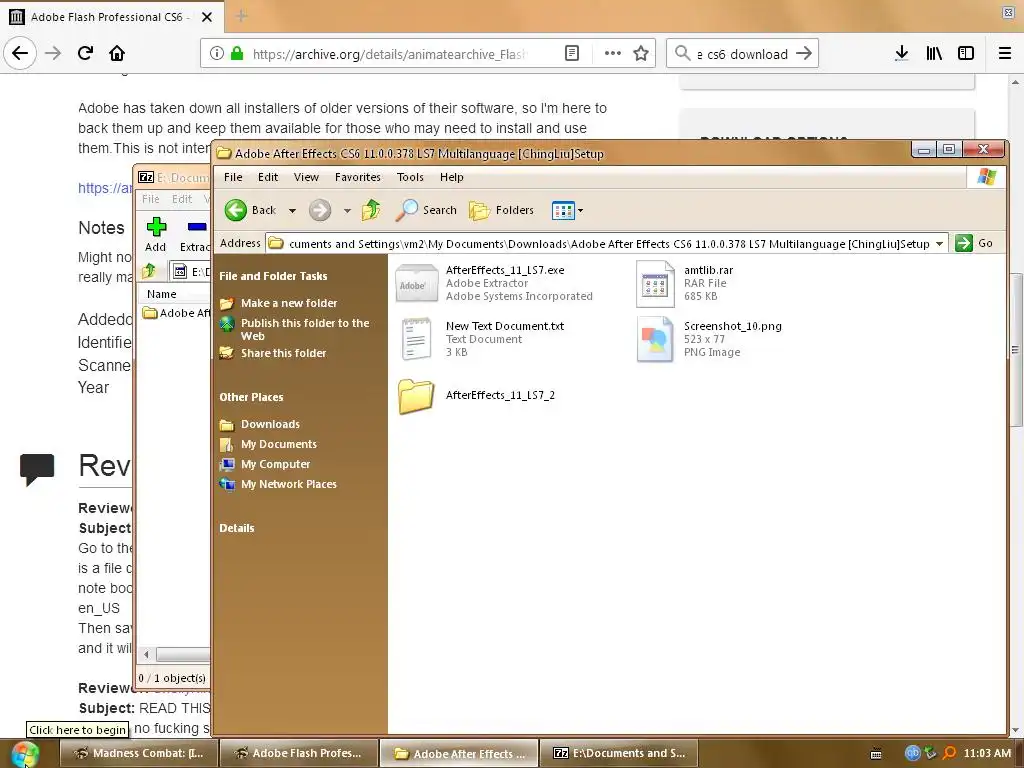Click the orange search icon in system tray
The height and width of the screenshot is (768, 1024).
949,754
